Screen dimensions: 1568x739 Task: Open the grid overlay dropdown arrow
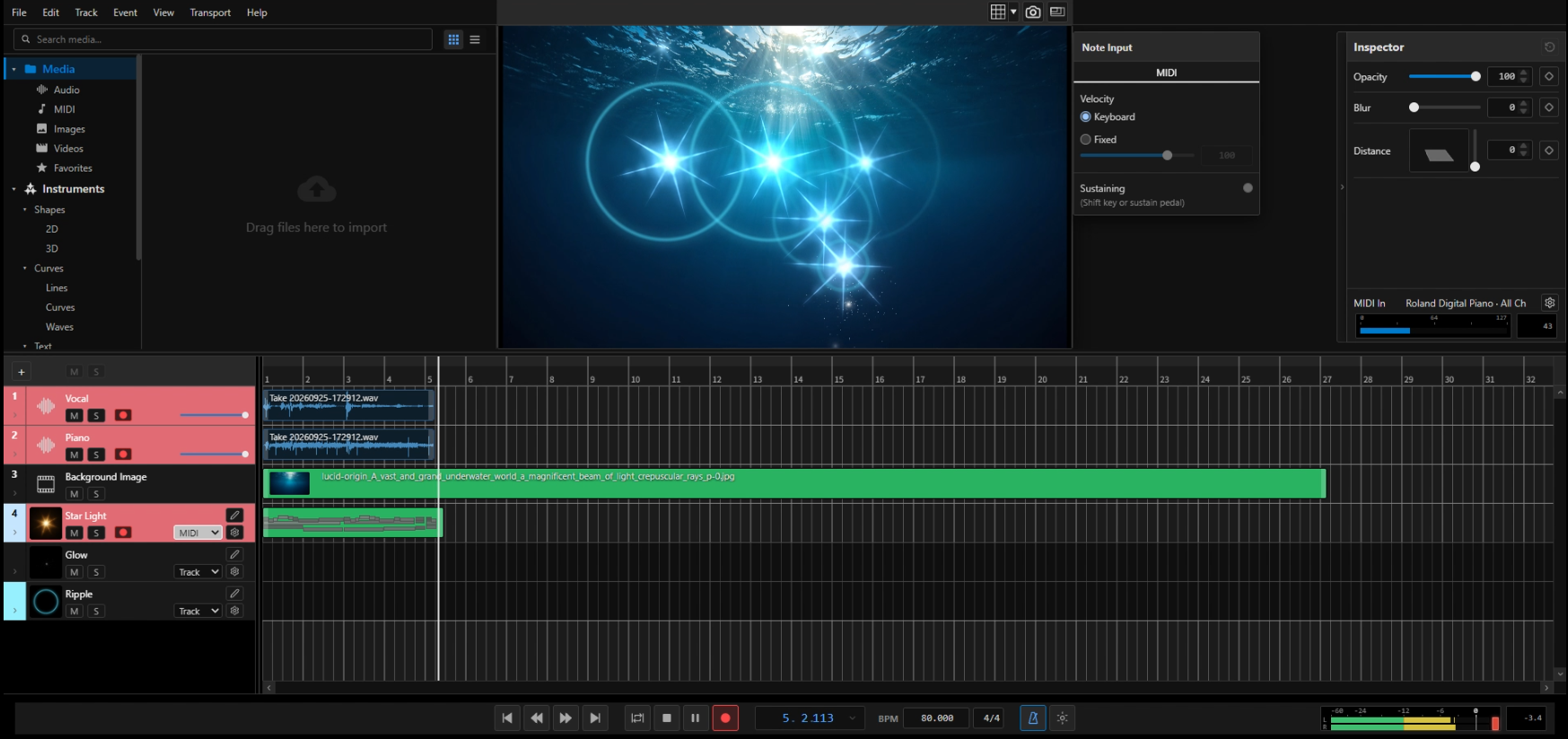[1013, 12]
